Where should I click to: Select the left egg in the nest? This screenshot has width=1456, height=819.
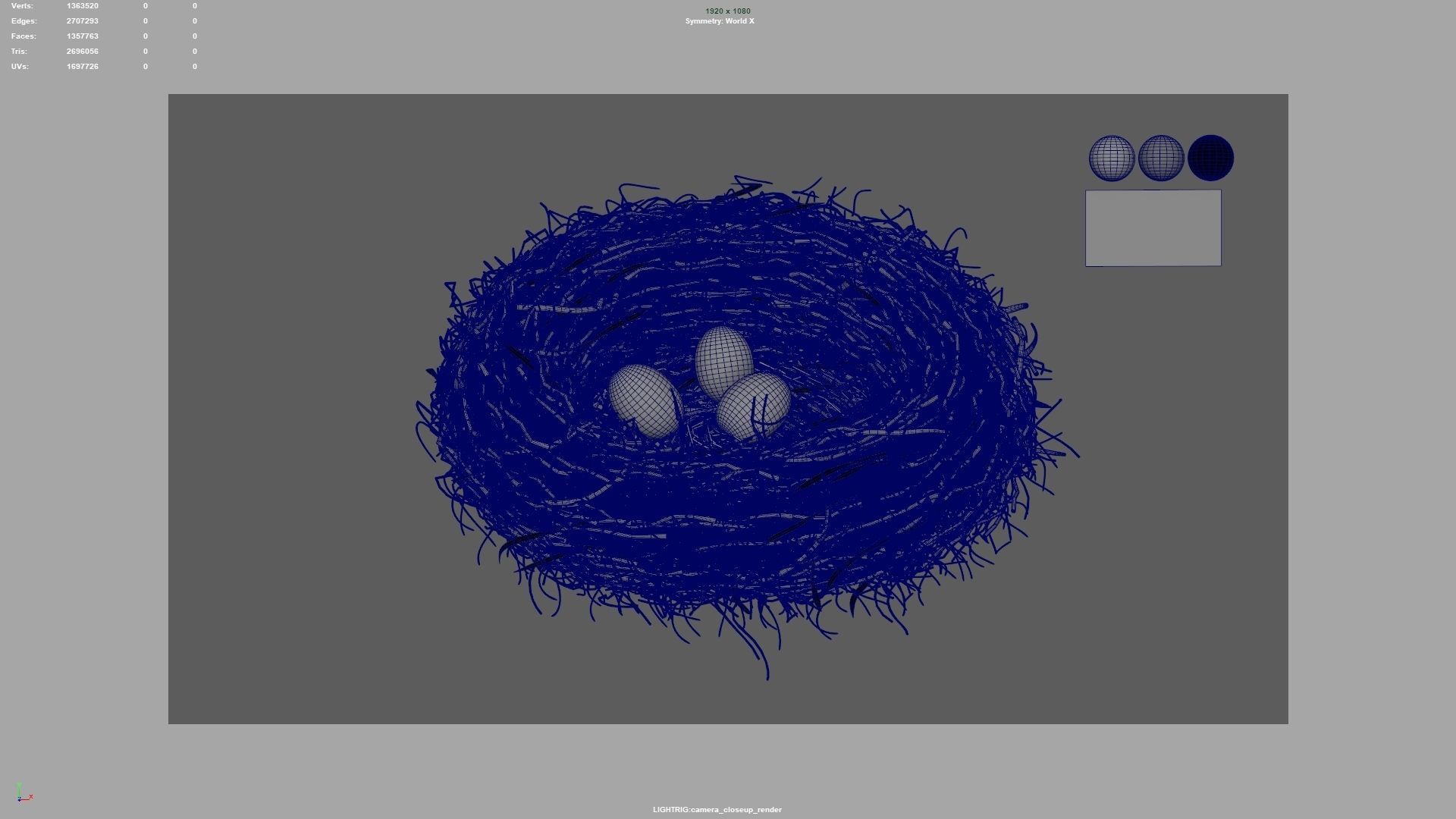pyautogui.click(x=646, y=401)
